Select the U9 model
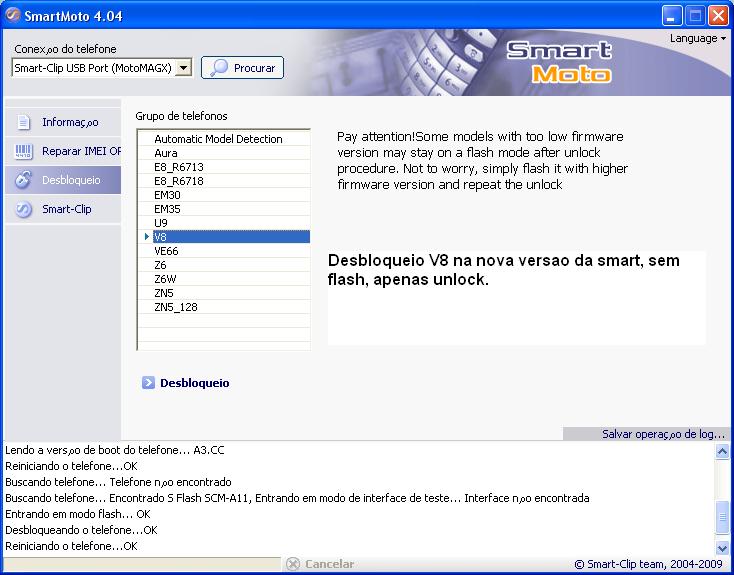734x575 pixels. tap(225, 223)
